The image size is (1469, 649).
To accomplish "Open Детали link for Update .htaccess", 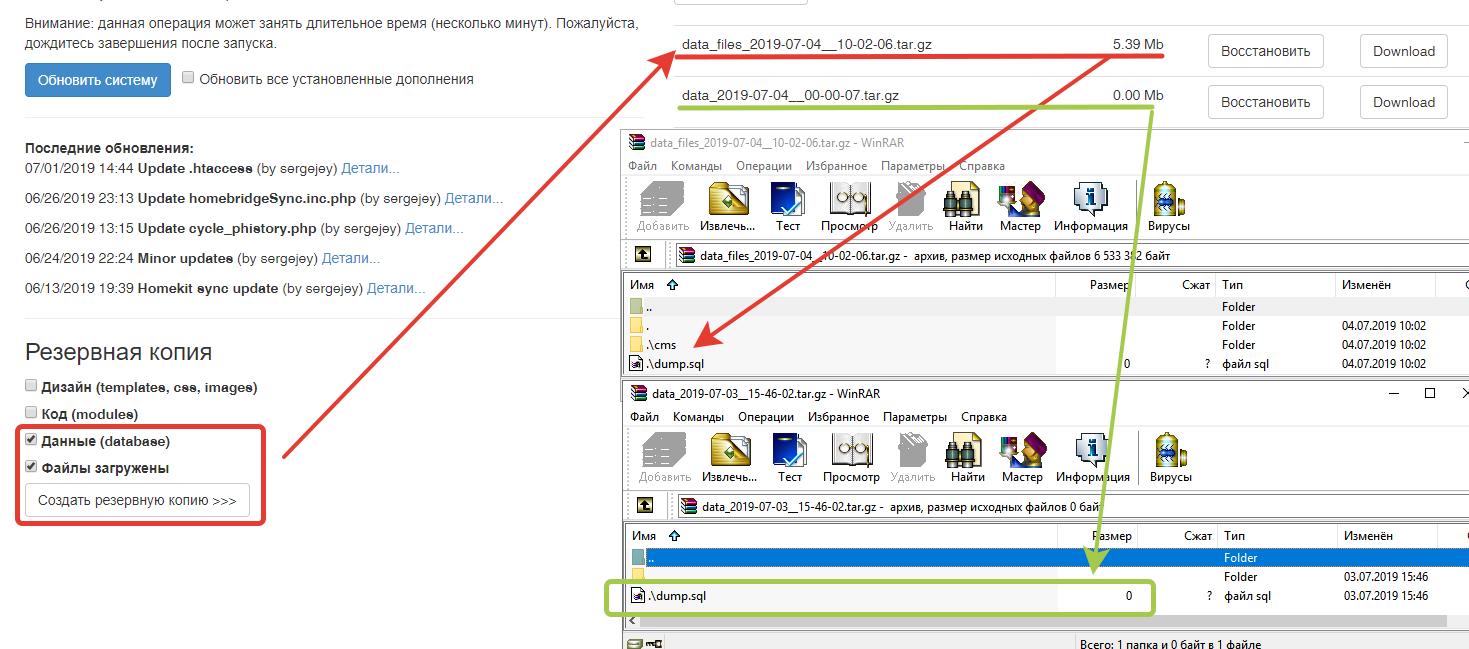I will pyautogui.click(x=371, y=168).
